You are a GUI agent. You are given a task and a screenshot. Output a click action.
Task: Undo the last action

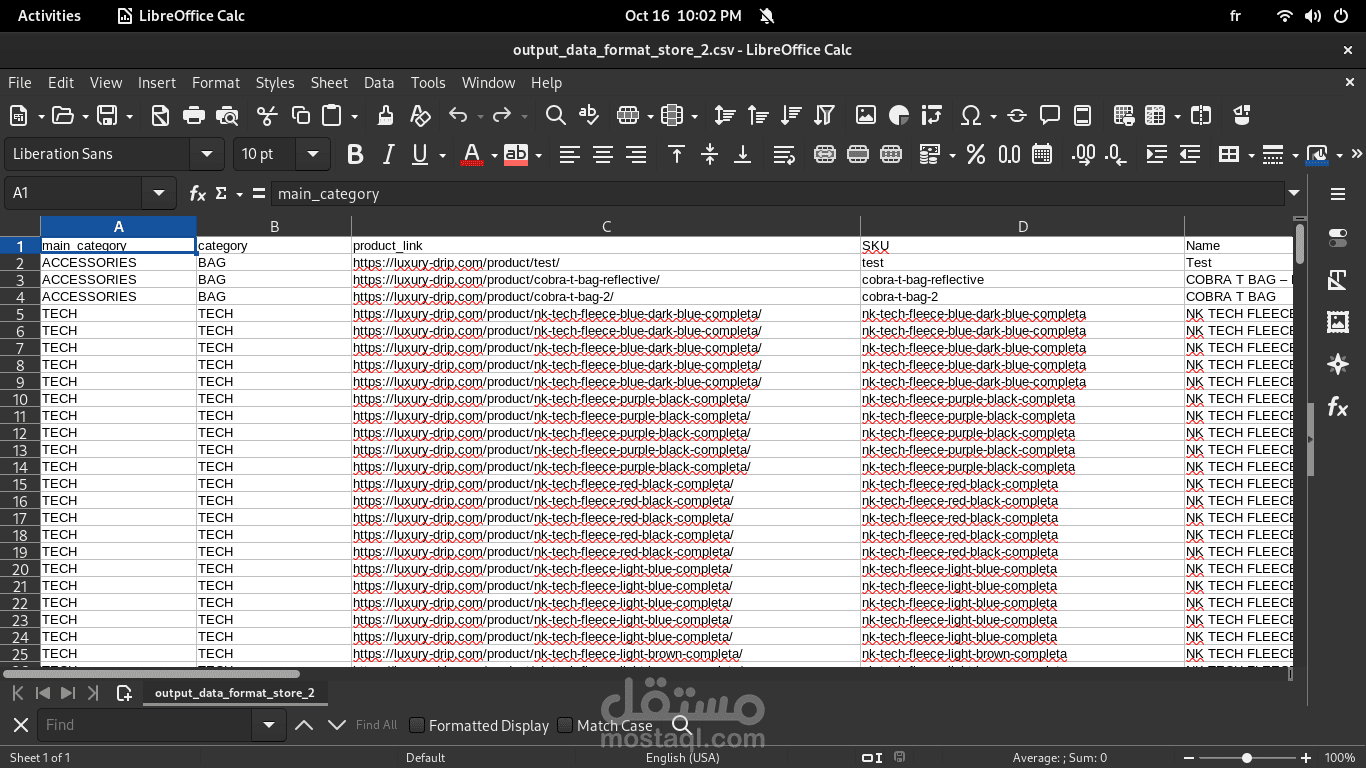(458, 116)
